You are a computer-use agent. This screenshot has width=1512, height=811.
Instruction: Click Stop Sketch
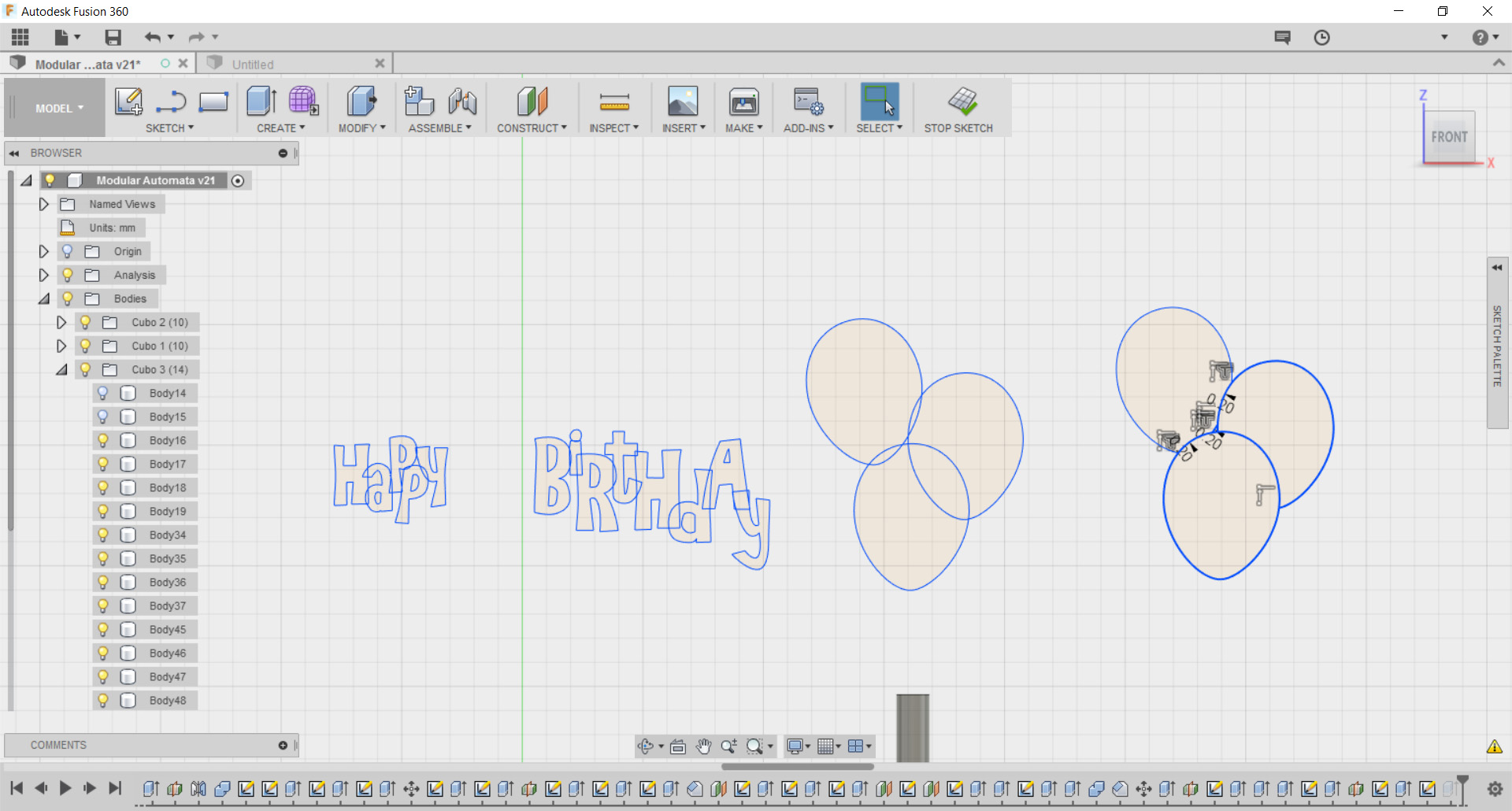click(958, 110)
